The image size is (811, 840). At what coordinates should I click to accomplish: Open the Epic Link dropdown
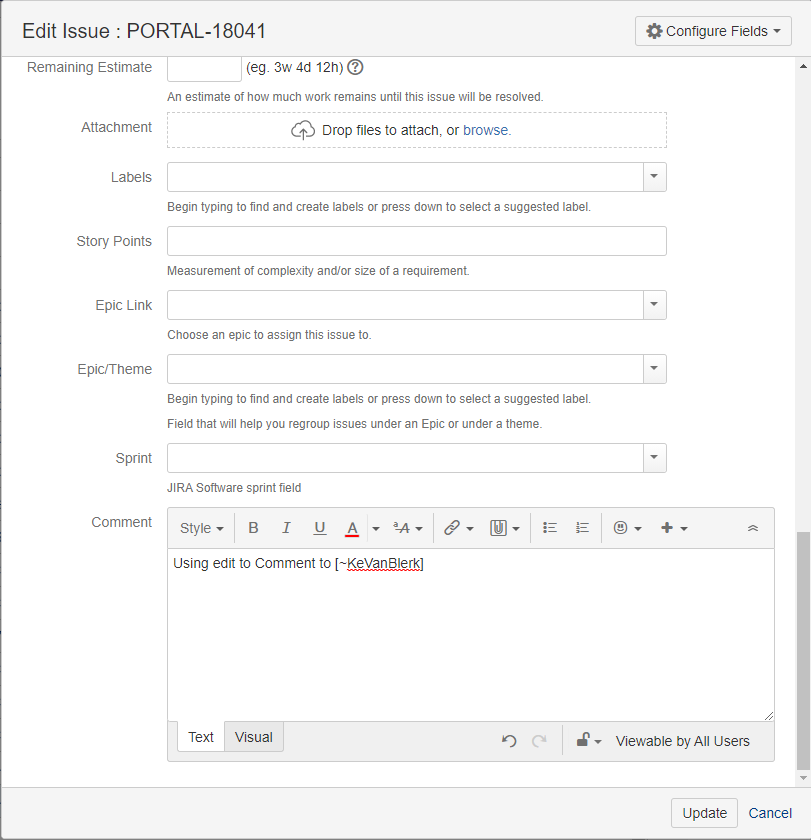coord(654,305)
